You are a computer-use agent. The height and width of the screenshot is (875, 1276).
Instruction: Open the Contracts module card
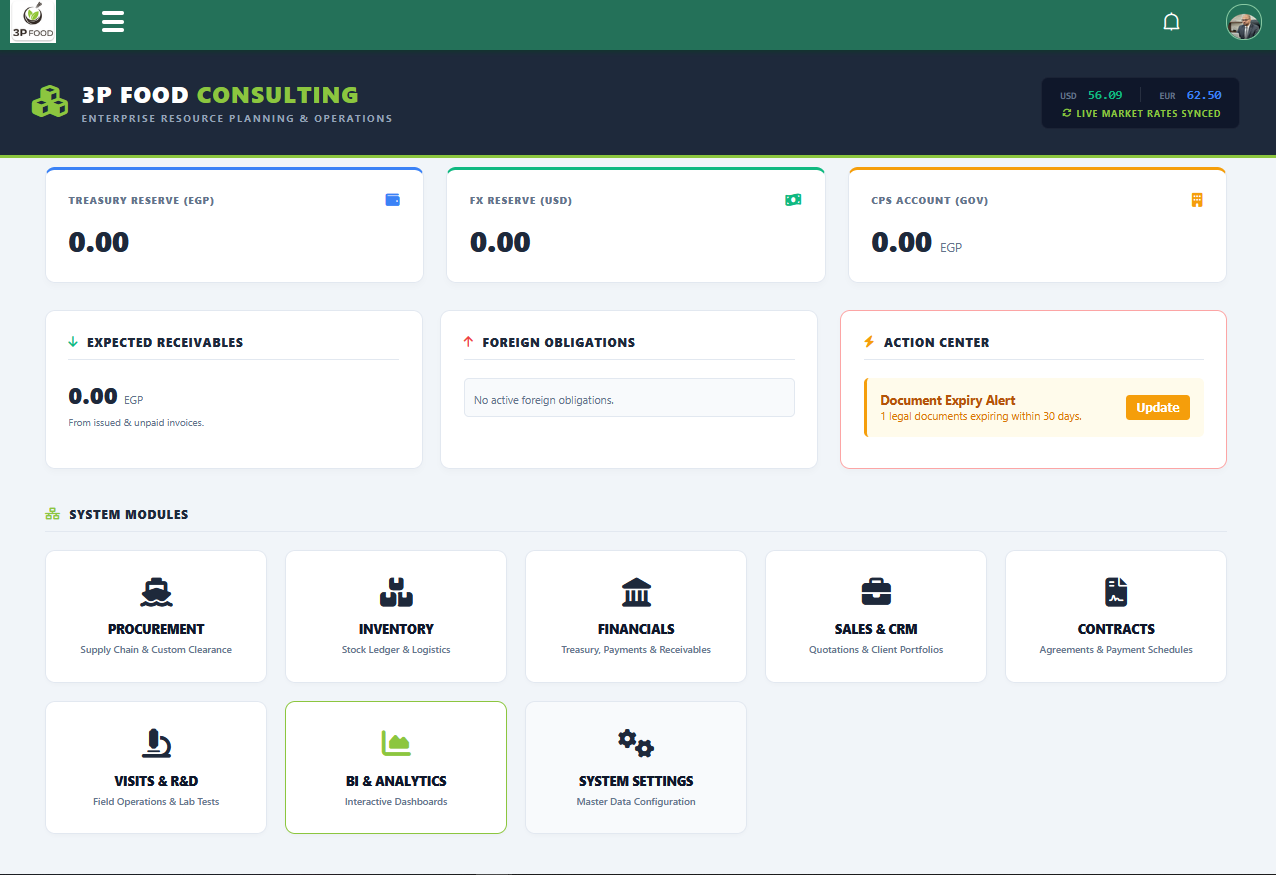[1116, 616]
